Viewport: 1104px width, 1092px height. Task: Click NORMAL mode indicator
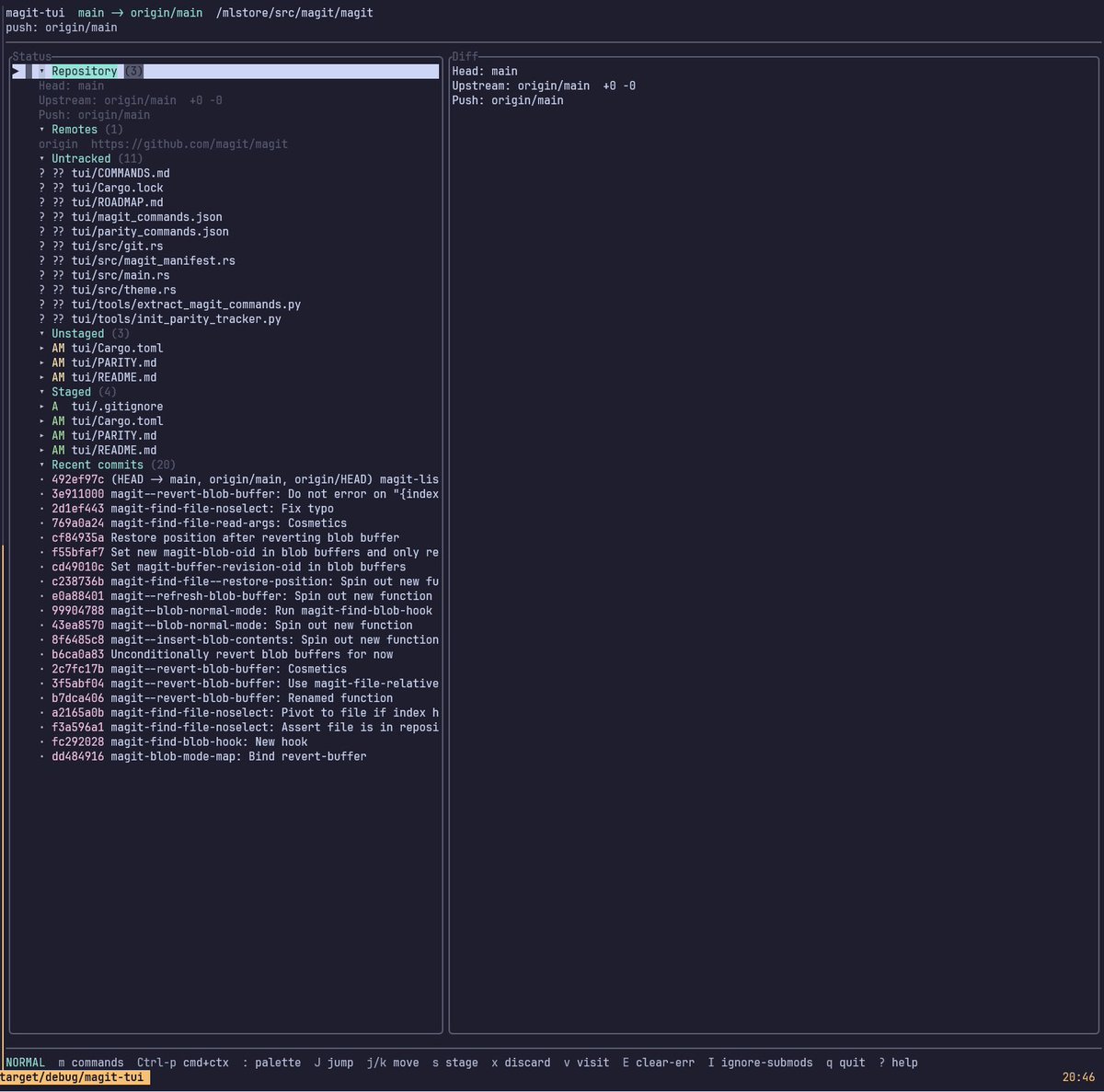point(26,1063)
